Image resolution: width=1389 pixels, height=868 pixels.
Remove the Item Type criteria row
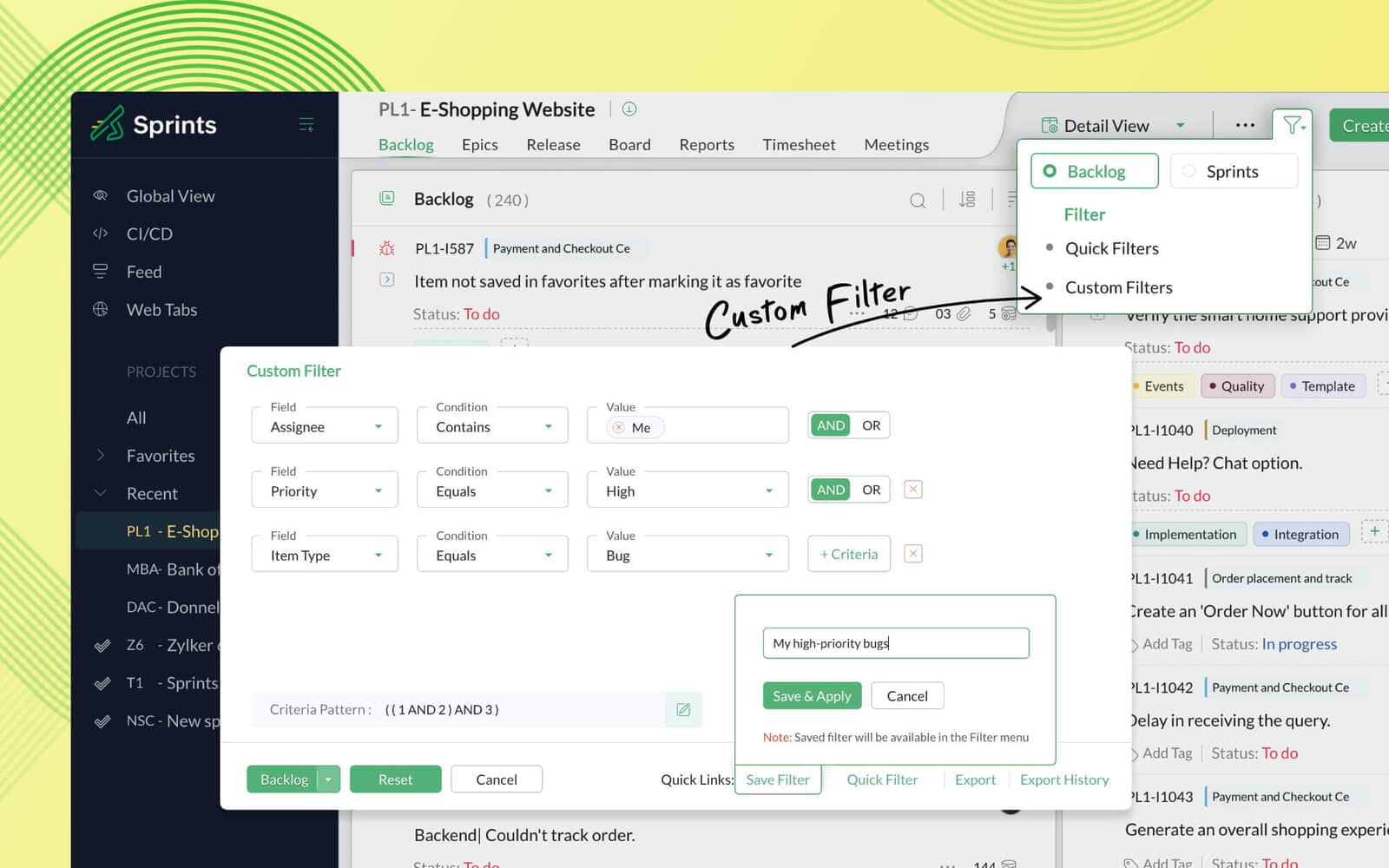(912, 554)
